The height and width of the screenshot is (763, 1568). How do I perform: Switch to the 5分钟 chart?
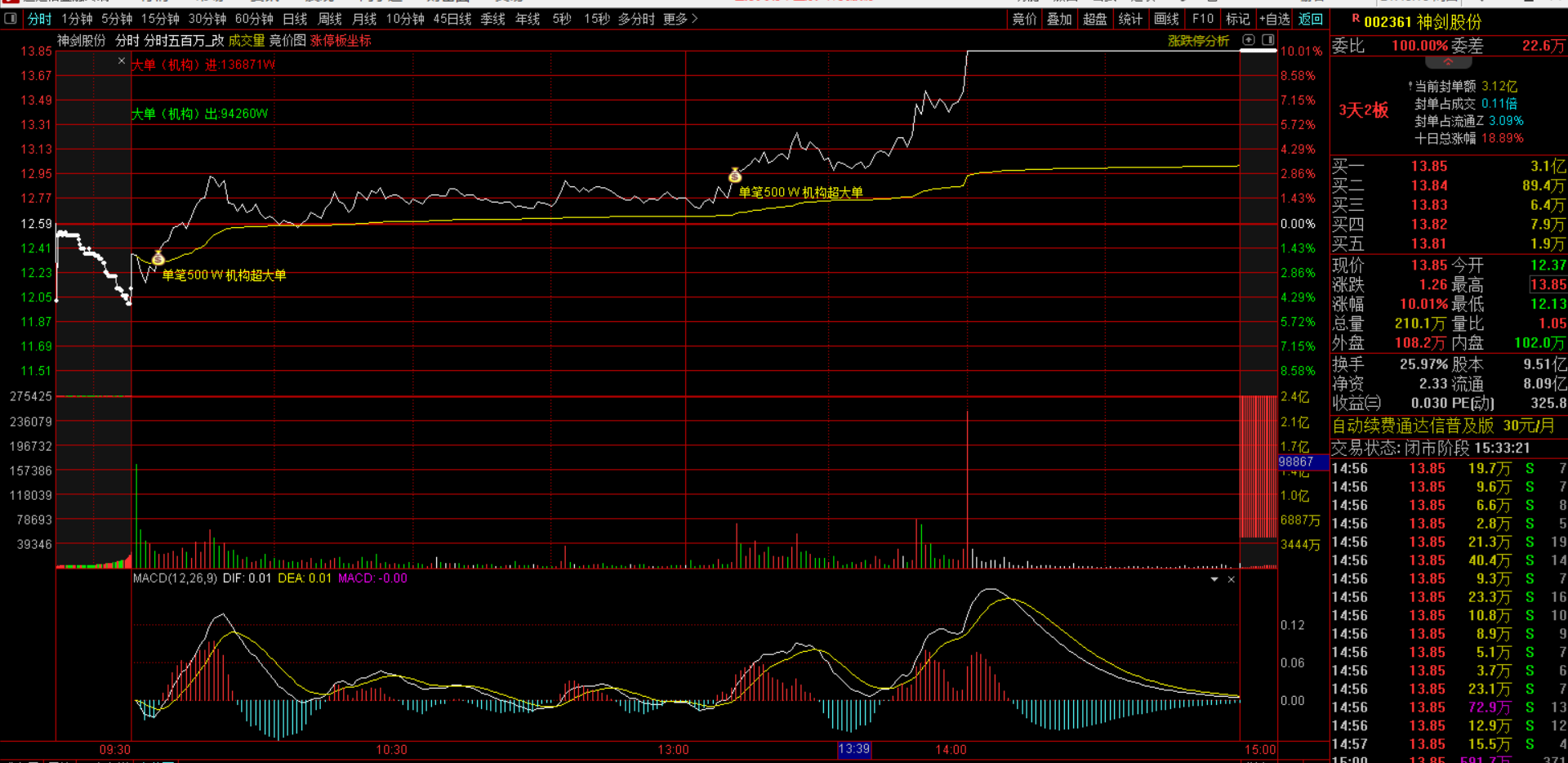coord(117,19)
